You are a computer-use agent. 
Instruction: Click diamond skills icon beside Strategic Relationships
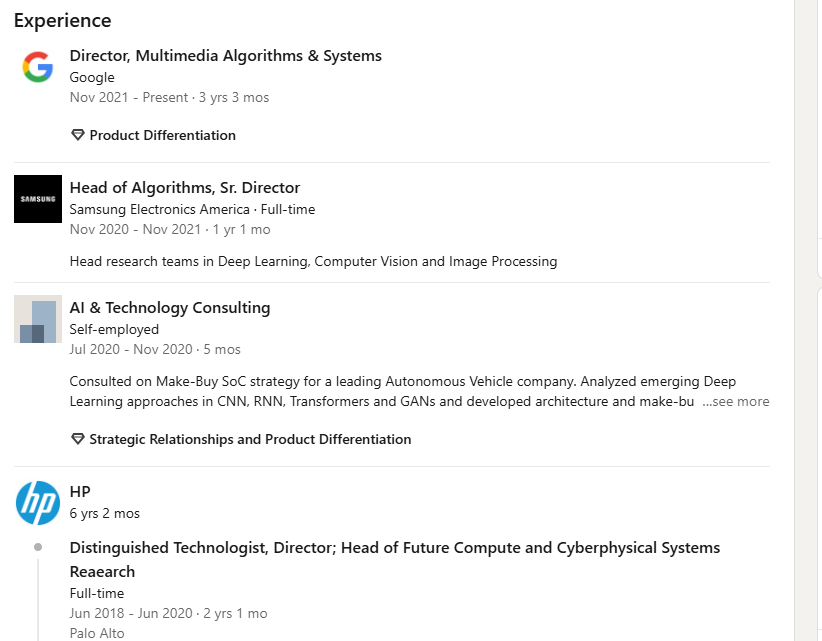(78, 439)
